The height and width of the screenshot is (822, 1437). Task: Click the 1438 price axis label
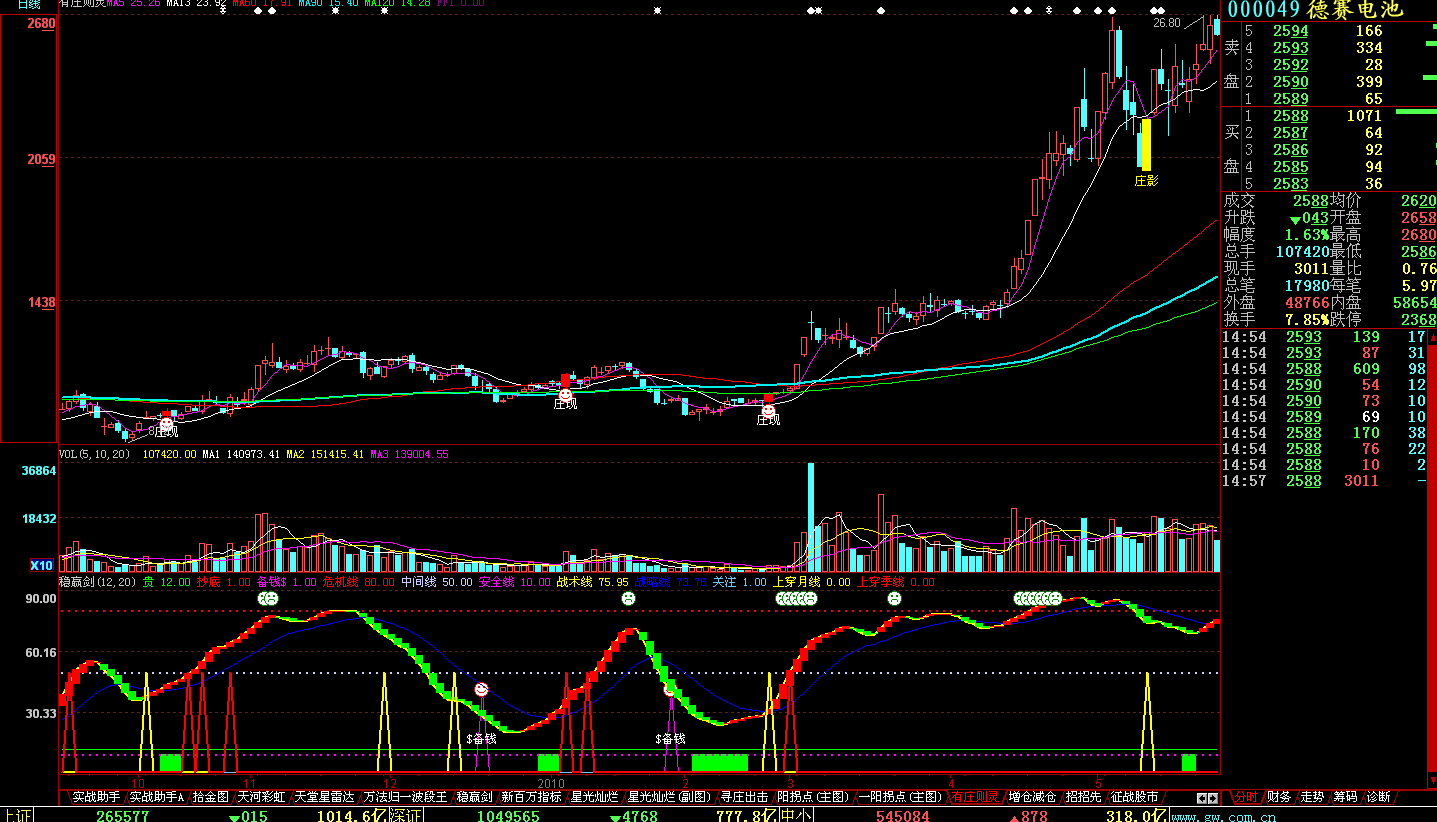pyautogui.click(x=40, y=301)
